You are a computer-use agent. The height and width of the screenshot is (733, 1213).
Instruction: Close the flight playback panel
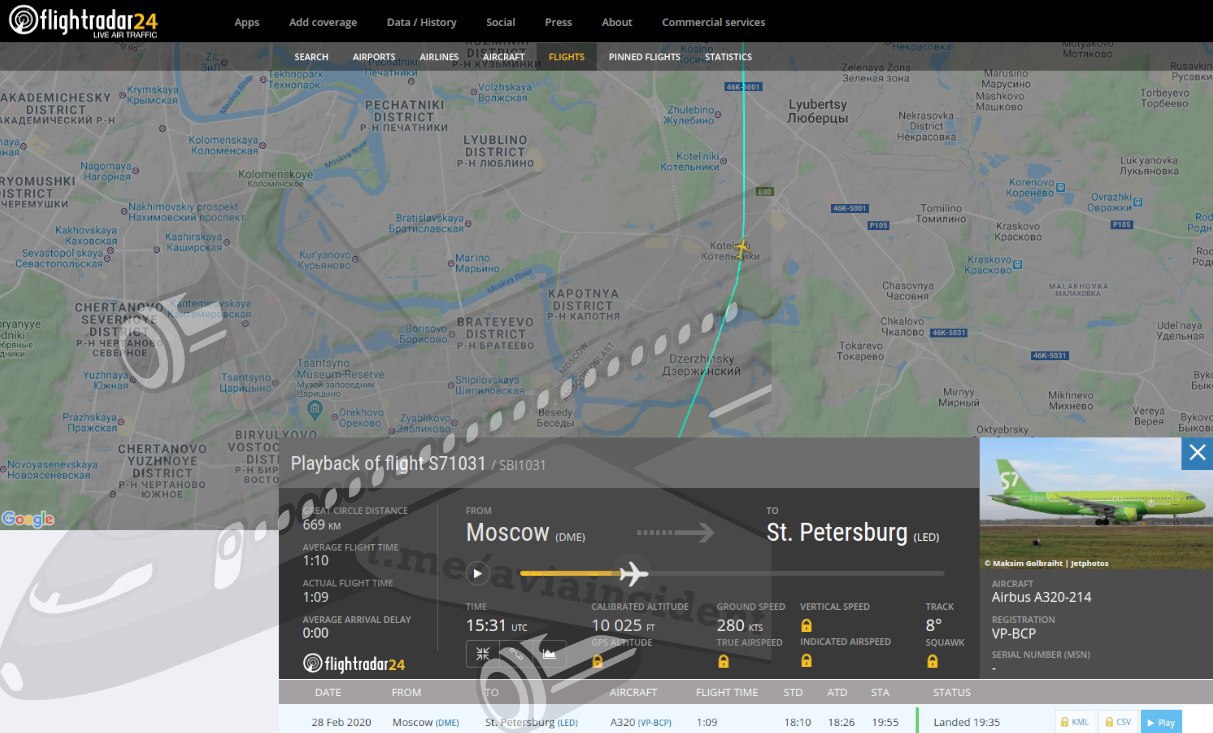pyautogui.click(x=1197, y=453)
